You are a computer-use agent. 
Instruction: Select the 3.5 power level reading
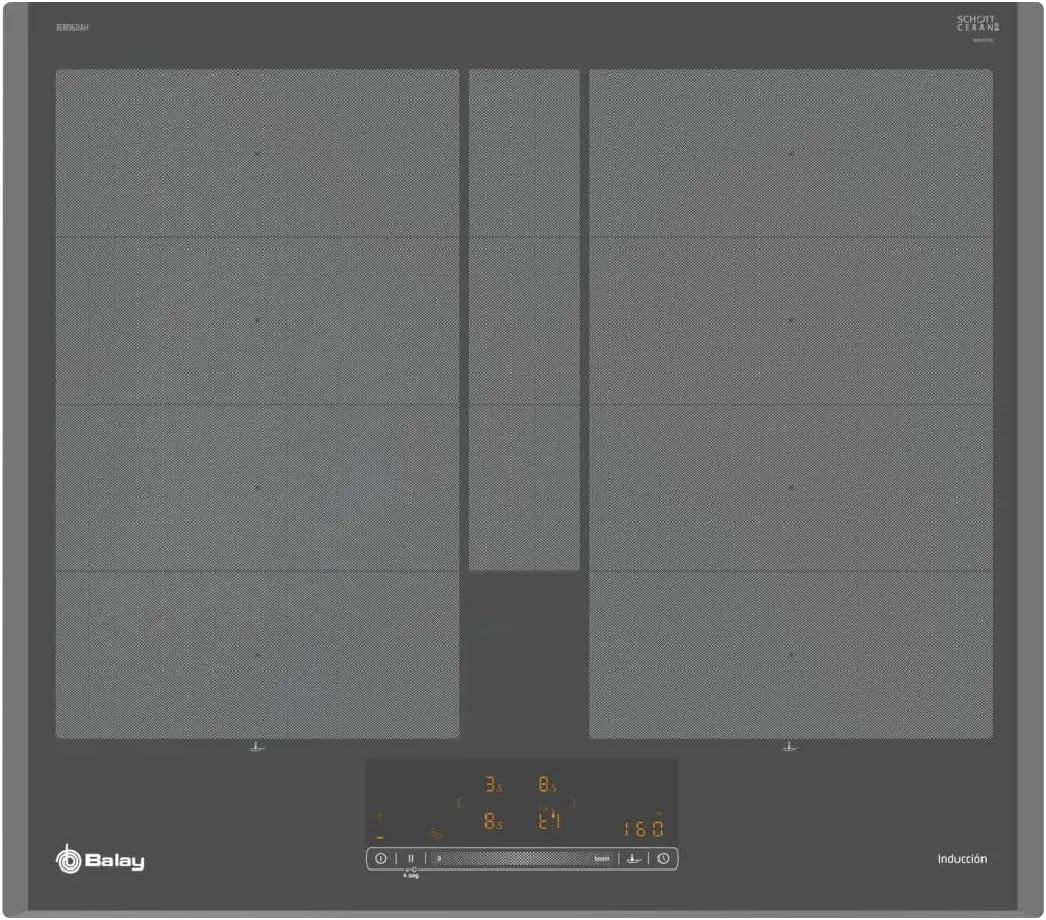point(494,785)
